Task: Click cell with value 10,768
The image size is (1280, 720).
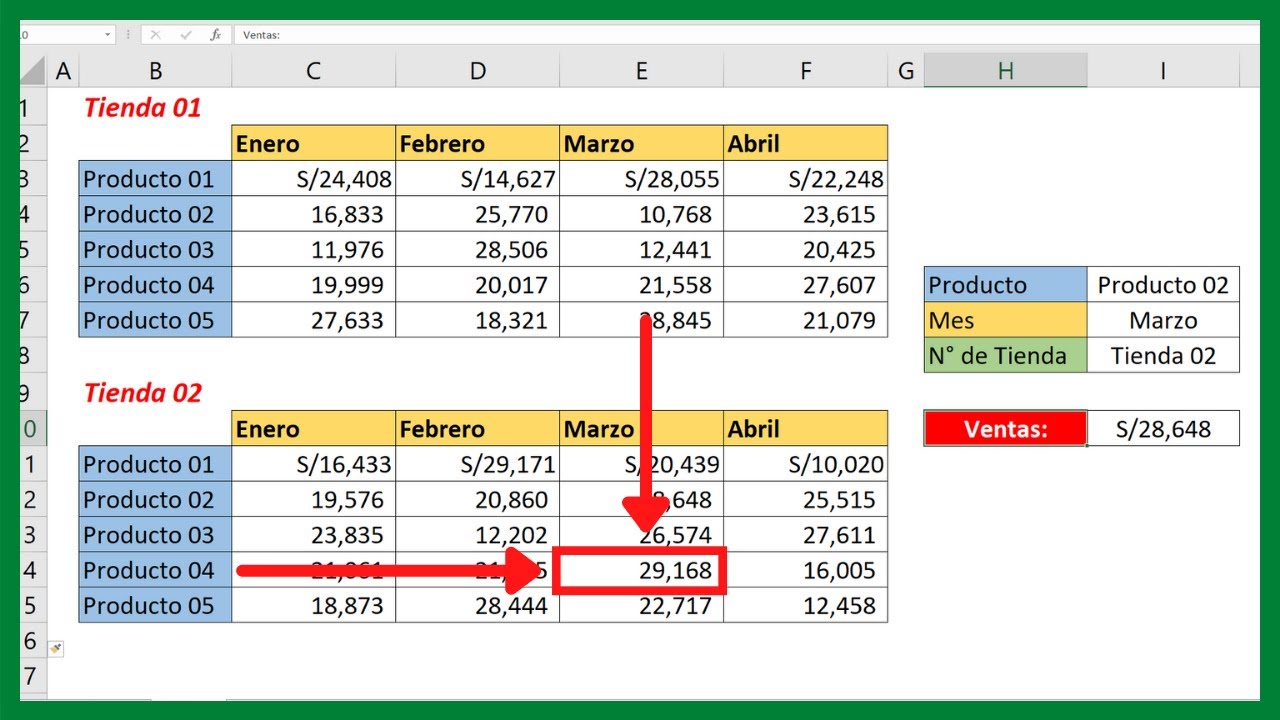Action: tap(641, 214)
